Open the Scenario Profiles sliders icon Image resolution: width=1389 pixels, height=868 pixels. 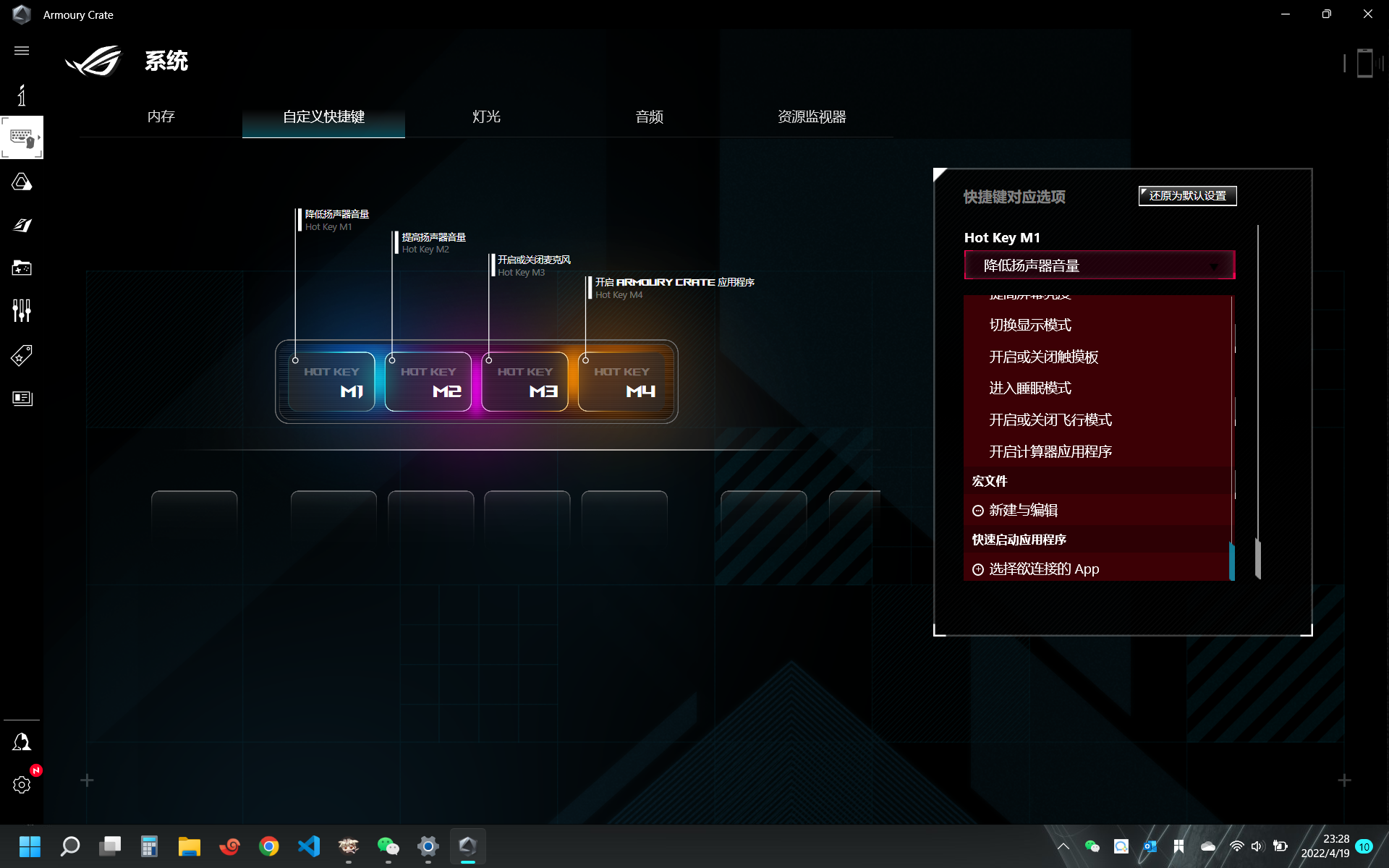[x=22, y=311]
